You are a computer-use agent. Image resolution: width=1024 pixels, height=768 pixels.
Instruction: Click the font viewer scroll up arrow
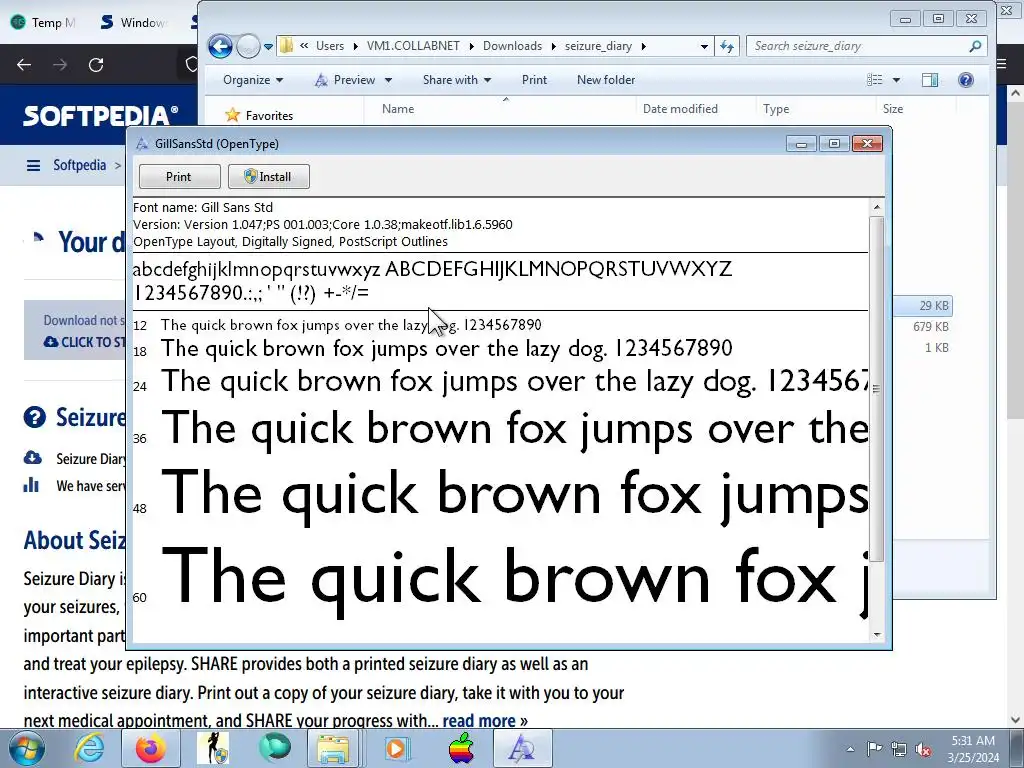tap(876, 207)
